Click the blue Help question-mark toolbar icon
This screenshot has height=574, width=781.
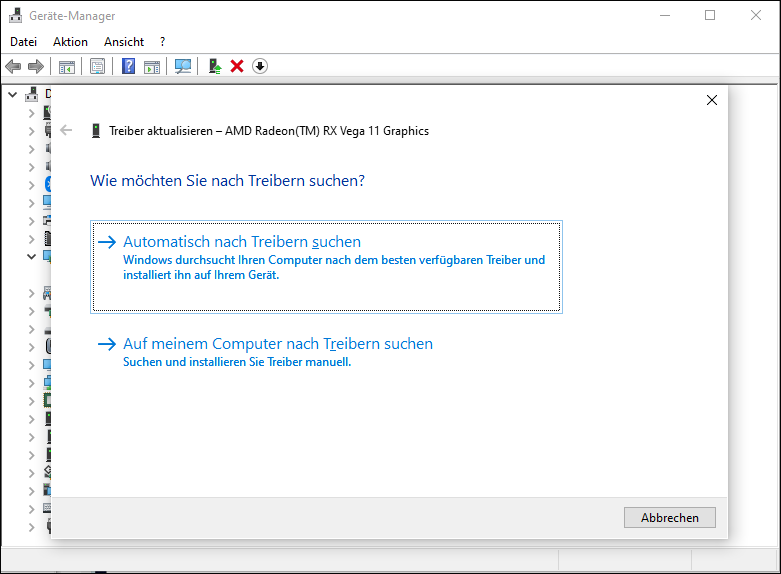click(129, 66)
